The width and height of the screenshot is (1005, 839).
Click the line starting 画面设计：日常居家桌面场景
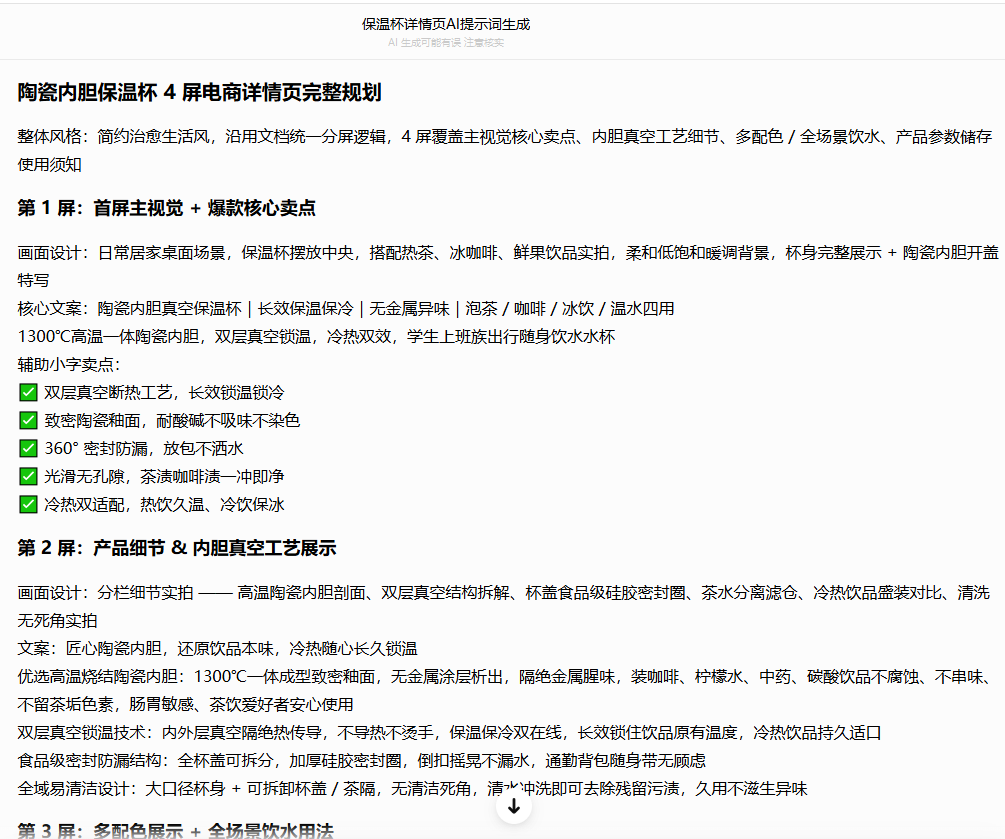point(508,267)
